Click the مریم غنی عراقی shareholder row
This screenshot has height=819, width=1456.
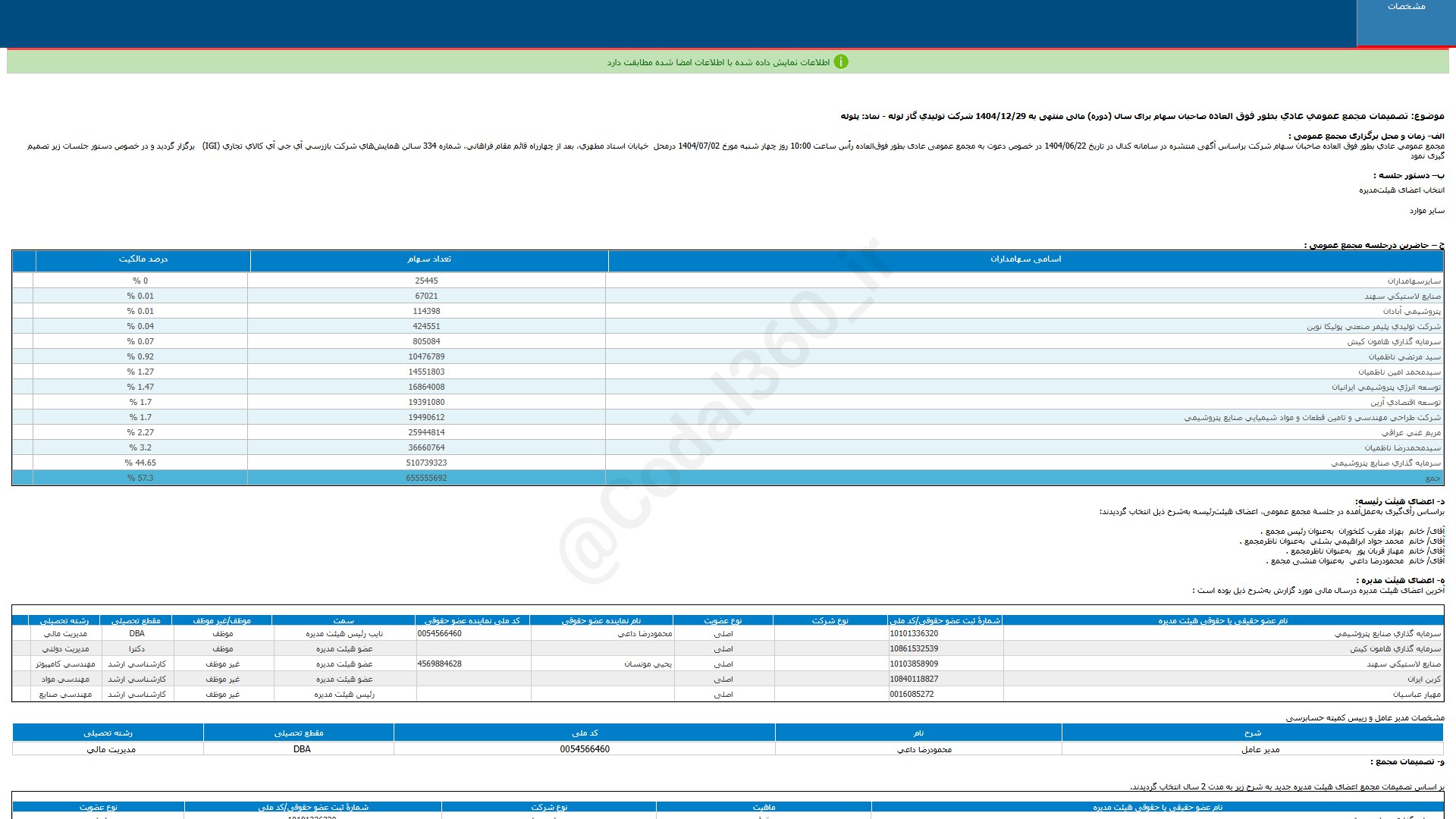1410,433
